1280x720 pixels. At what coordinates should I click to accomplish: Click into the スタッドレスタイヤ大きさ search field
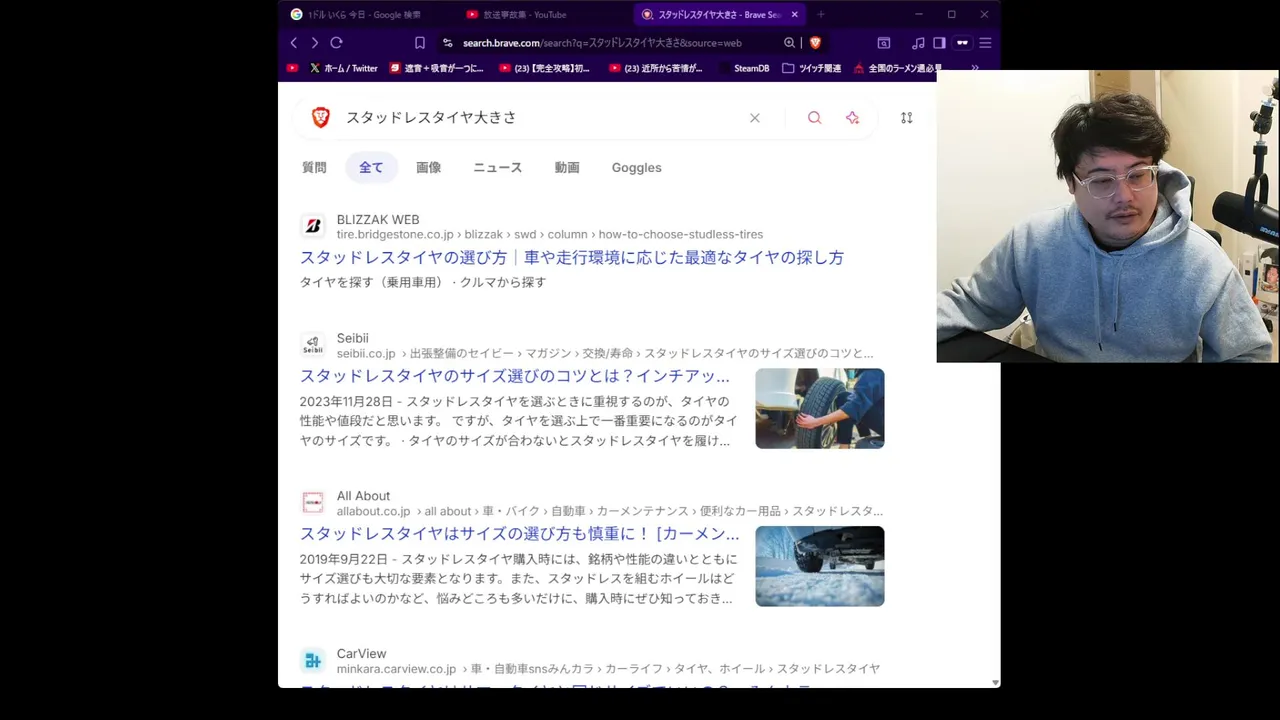pos(540,117)
